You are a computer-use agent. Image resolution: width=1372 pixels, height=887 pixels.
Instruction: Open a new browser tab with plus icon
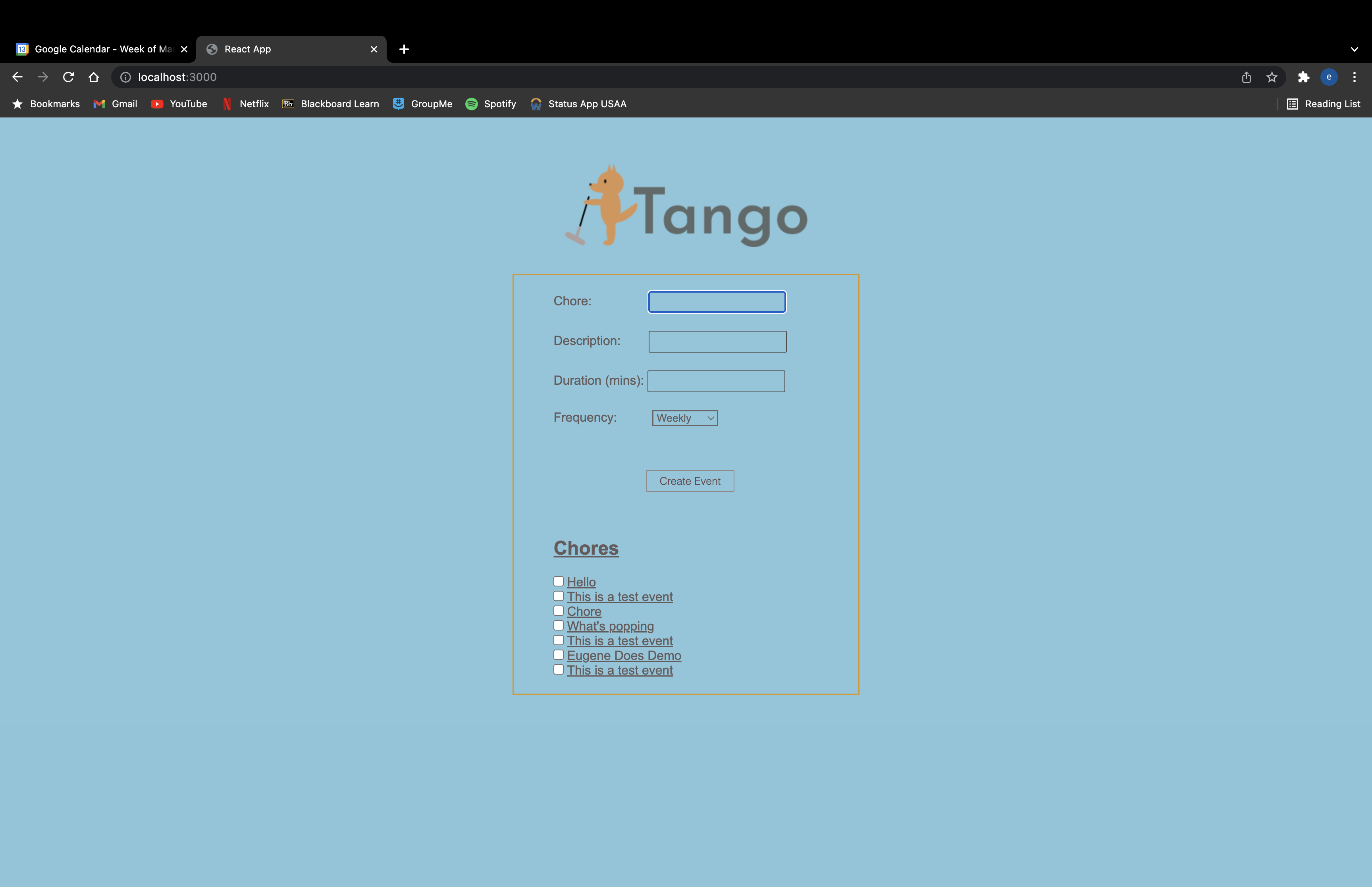coord(404,50)
